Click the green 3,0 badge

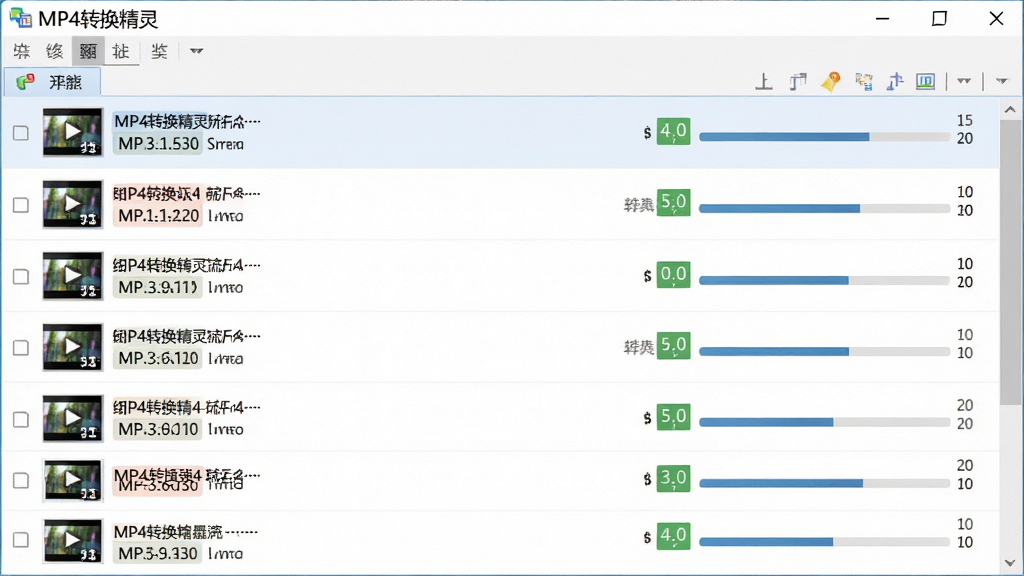click(673, 478)
